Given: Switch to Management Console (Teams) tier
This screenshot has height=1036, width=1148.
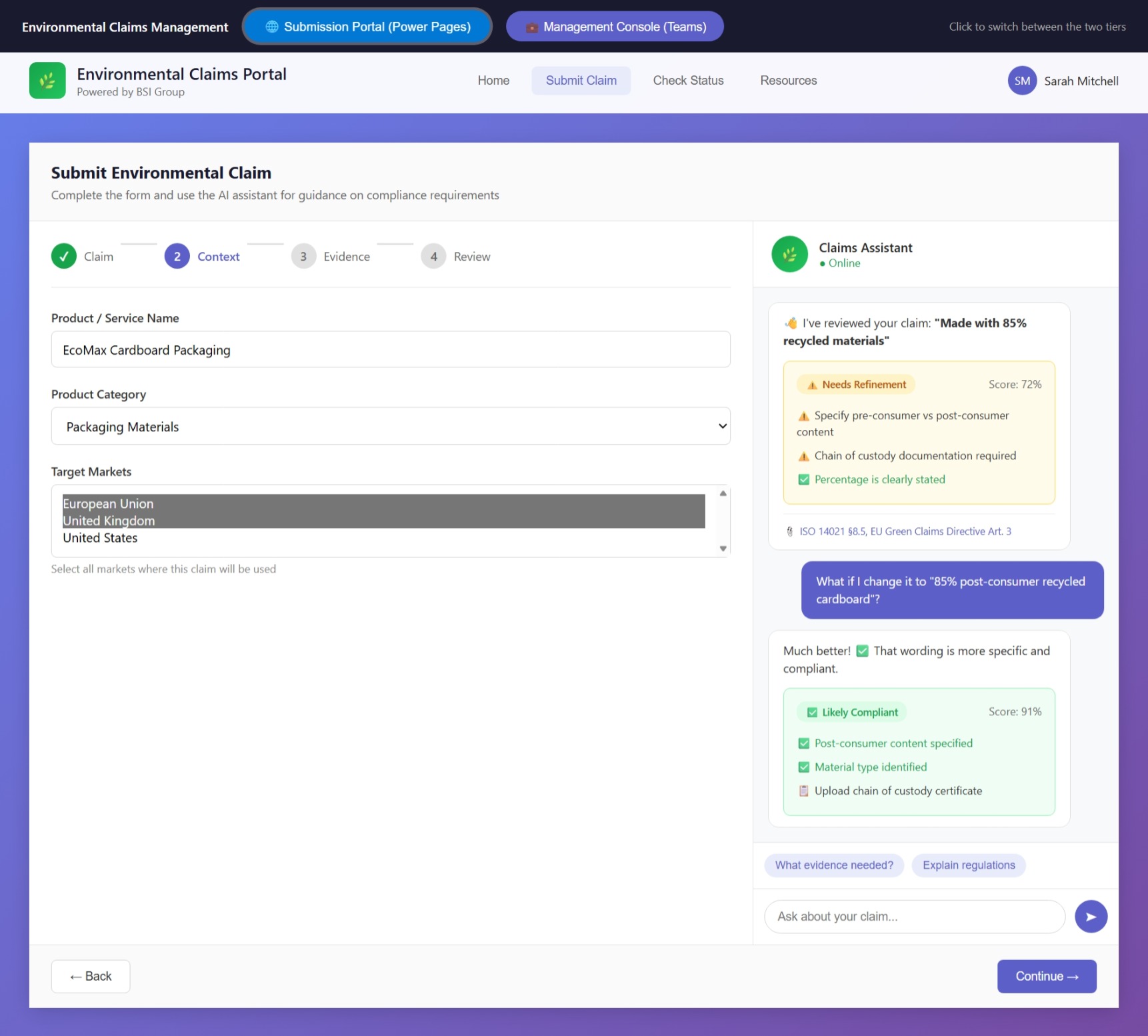Looking at the screenshot, I should tap(615, 27).
